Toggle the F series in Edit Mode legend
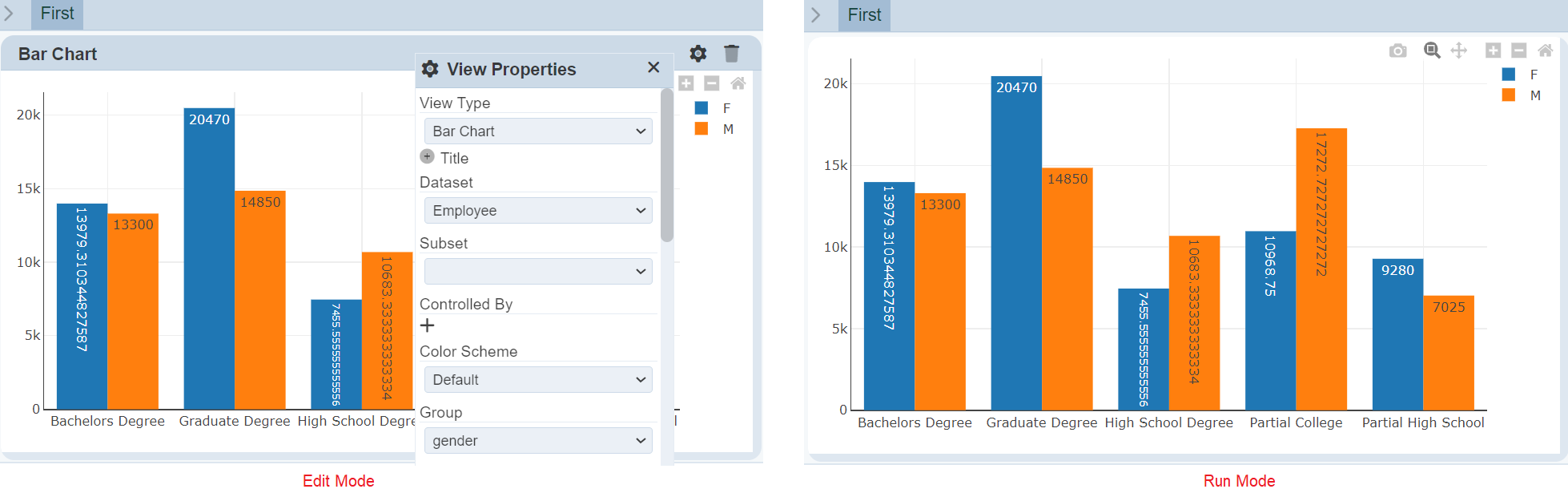1568x493 pixels. (726, 108)
